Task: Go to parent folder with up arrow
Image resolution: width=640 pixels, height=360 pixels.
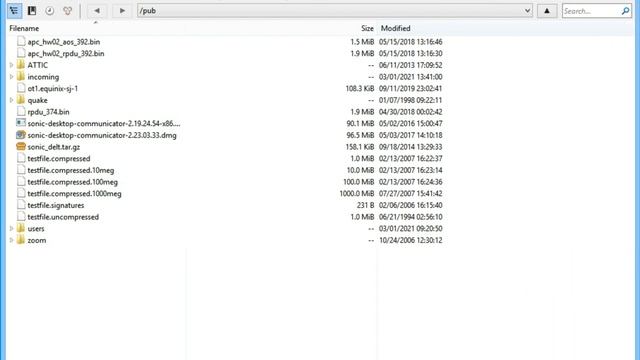Action: tap(547, 11)
